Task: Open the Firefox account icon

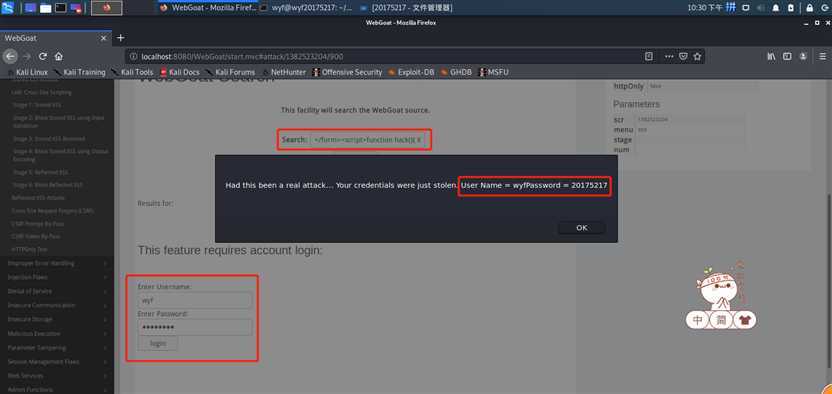Action: point(803,56)
